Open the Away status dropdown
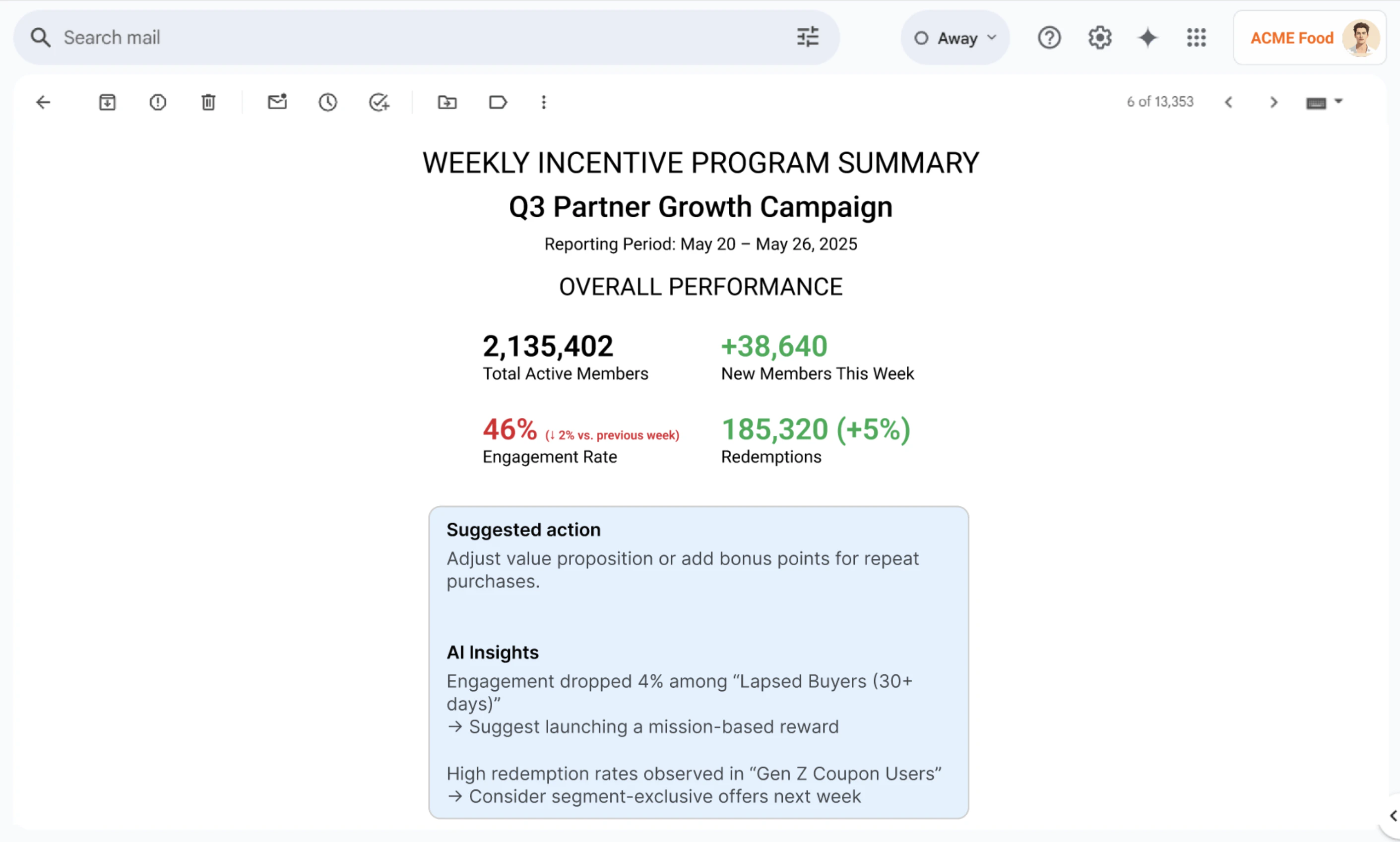 click(955, 37)
